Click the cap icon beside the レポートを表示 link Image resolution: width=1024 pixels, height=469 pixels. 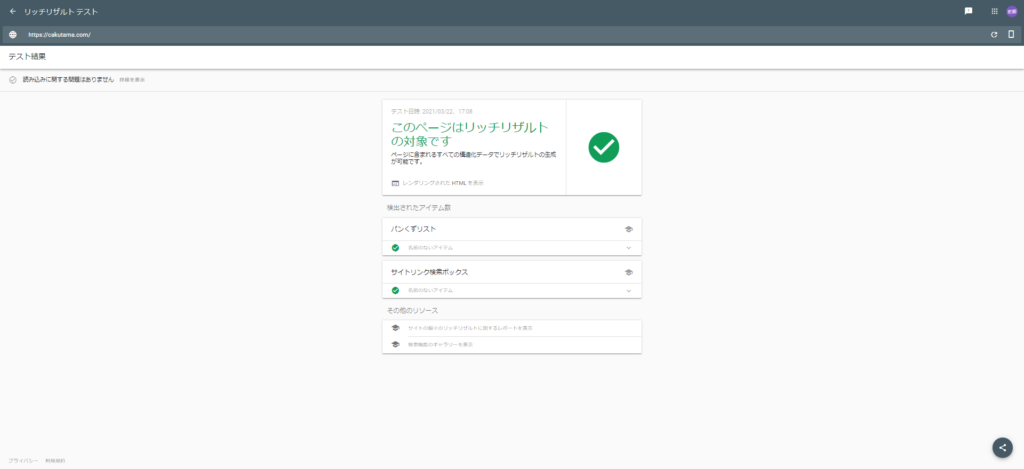395,328
